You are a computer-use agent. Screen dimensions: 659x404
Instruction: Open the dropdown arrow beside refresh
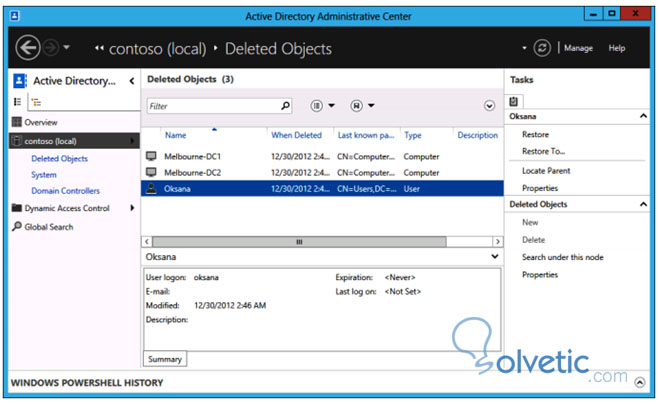pos(524,48)
